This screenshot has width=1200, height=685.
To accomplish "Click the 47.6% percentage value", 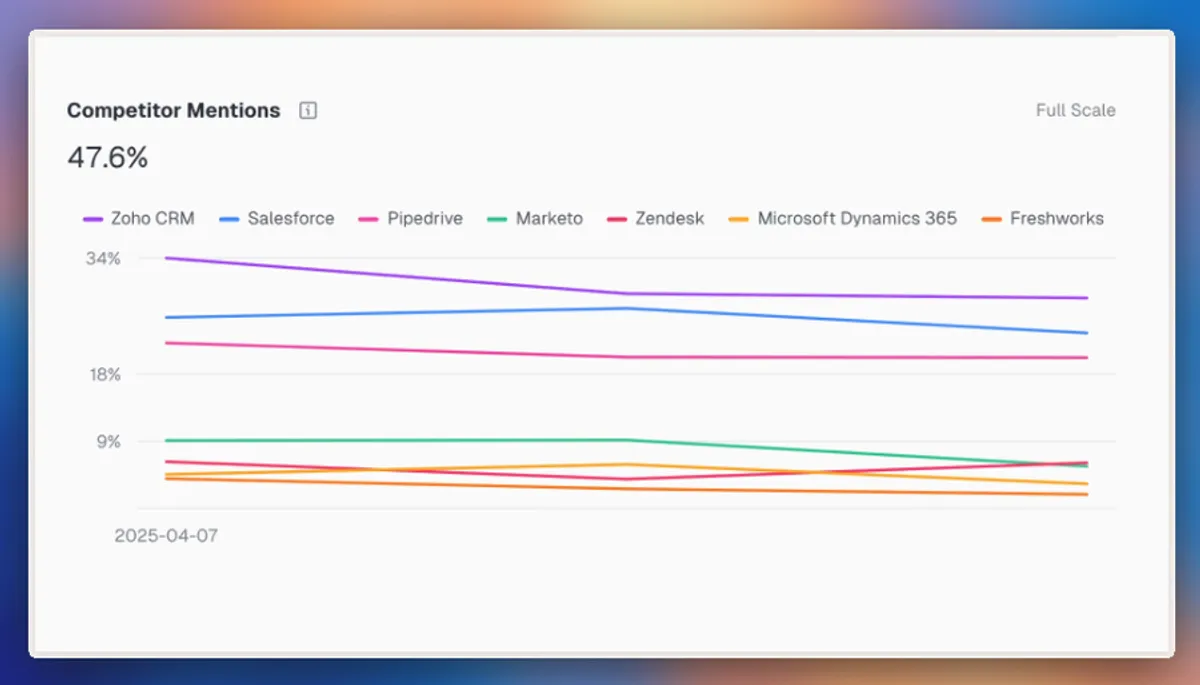I will [x=107, y=156].
